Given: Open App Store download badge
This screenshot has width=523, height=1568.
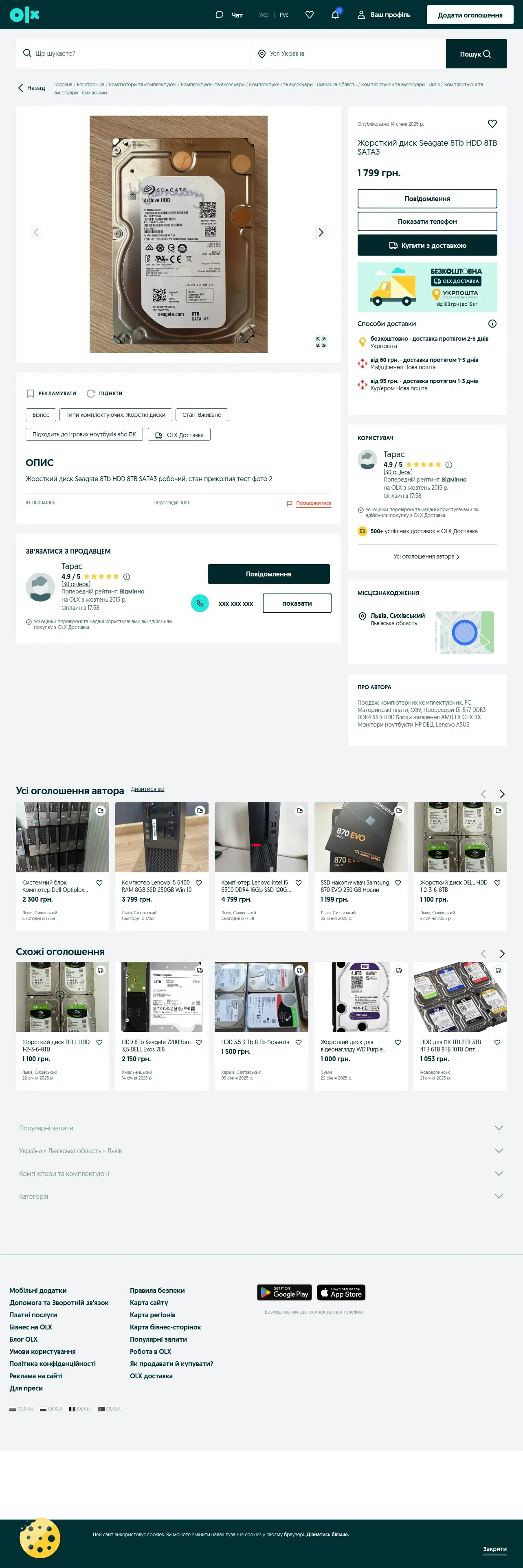Looking at the screenshot, I should [341, 1292].
